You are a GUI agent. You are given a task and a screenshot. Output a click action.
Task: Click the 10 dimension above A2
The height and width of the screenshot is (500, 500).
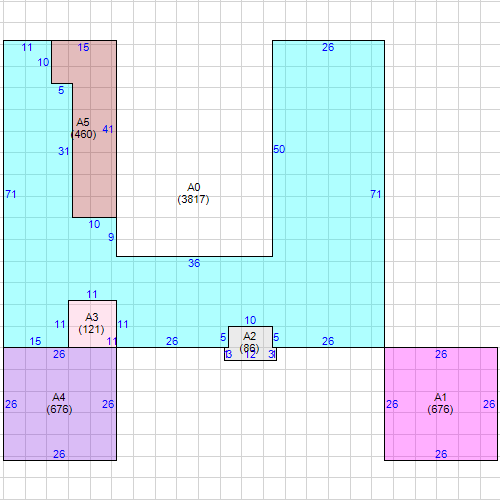click(x=250, y=320)
